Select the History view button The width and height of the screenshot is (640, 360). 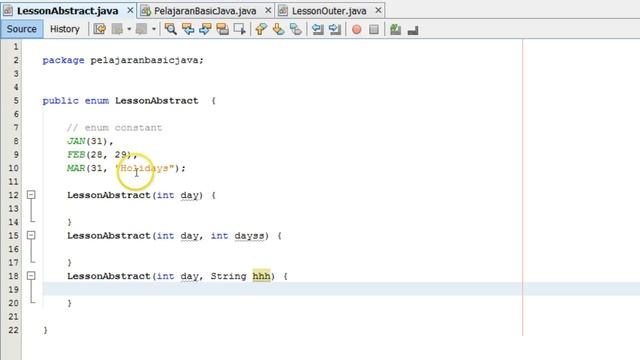pyautogui.click(x=64, y=29)
